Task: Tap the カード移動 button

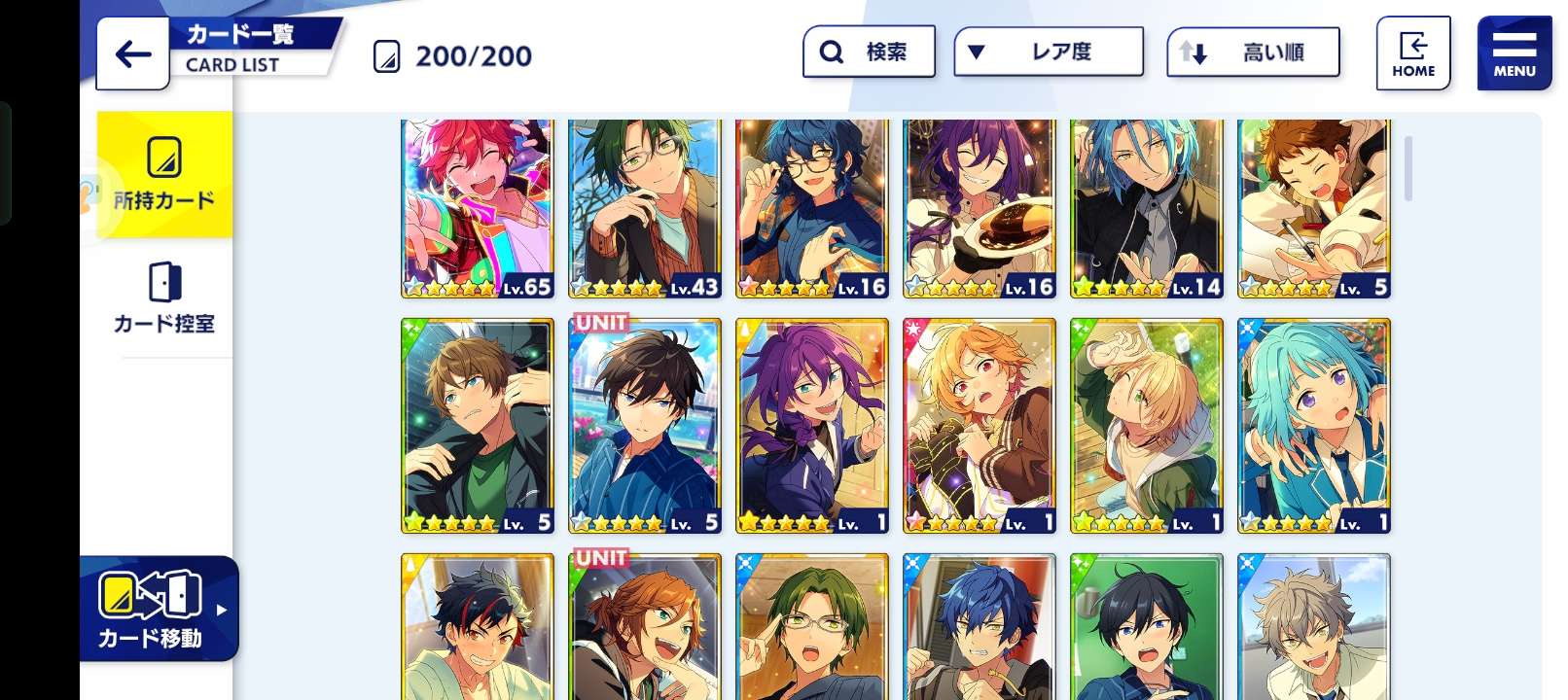Action: click(152, 610)
